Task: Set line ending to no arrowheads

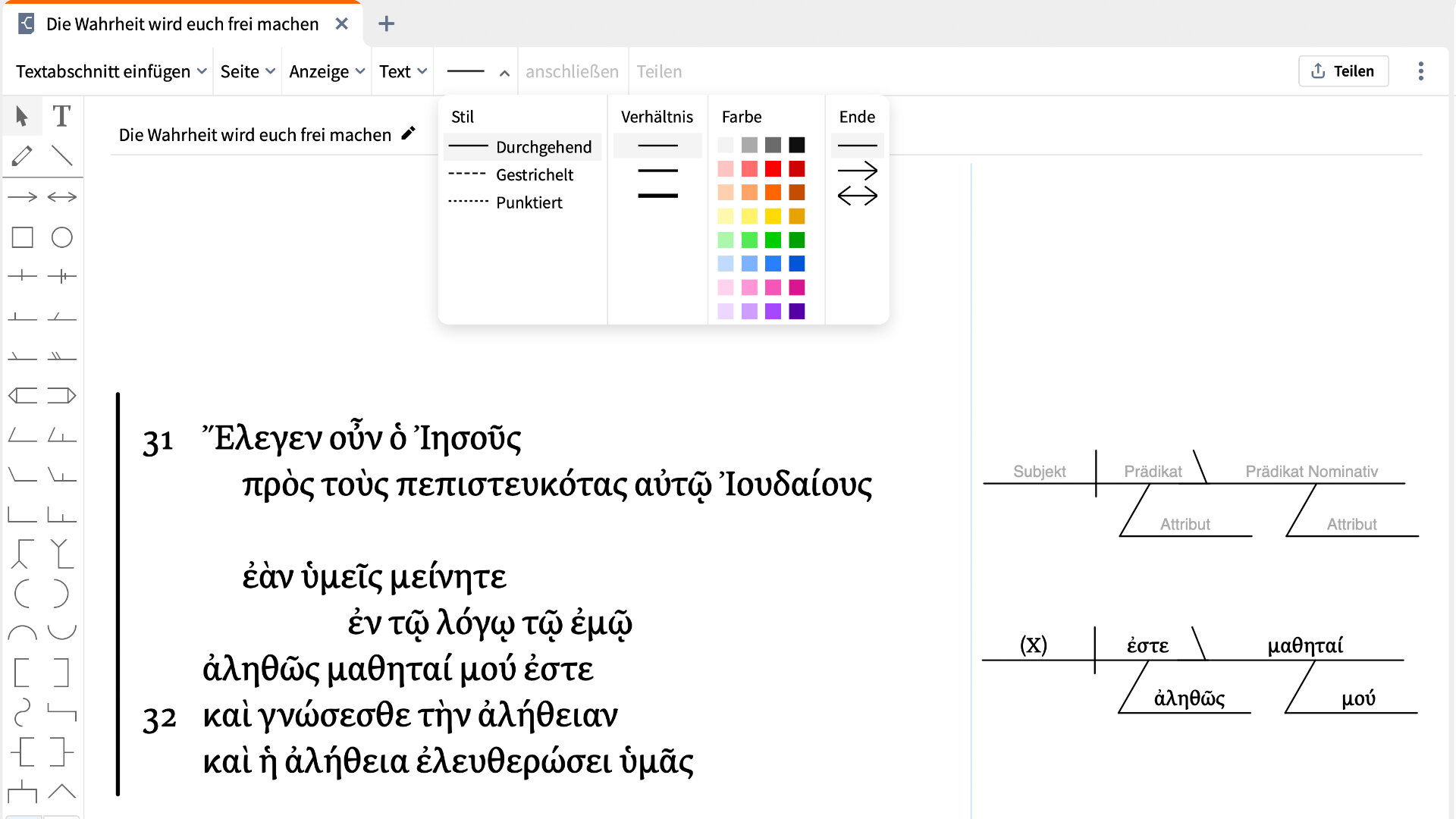Action: [x=857, y=146]
